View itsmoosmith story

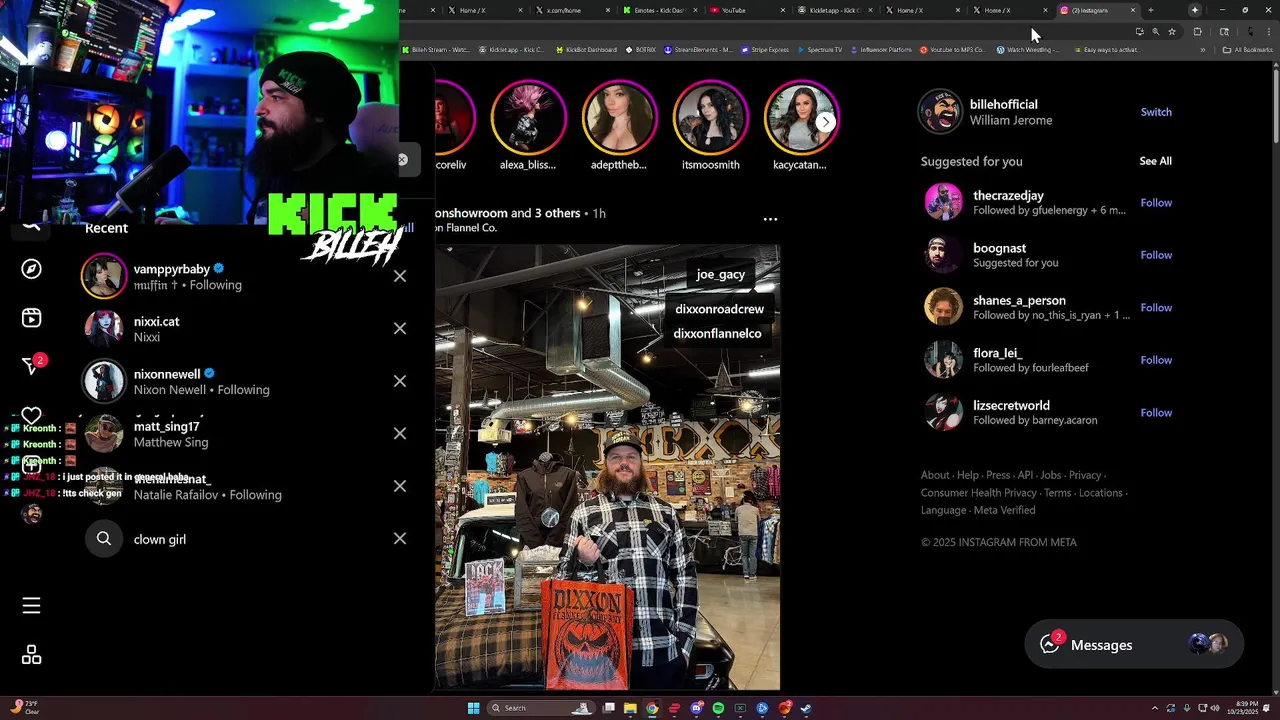coord(711,117)
